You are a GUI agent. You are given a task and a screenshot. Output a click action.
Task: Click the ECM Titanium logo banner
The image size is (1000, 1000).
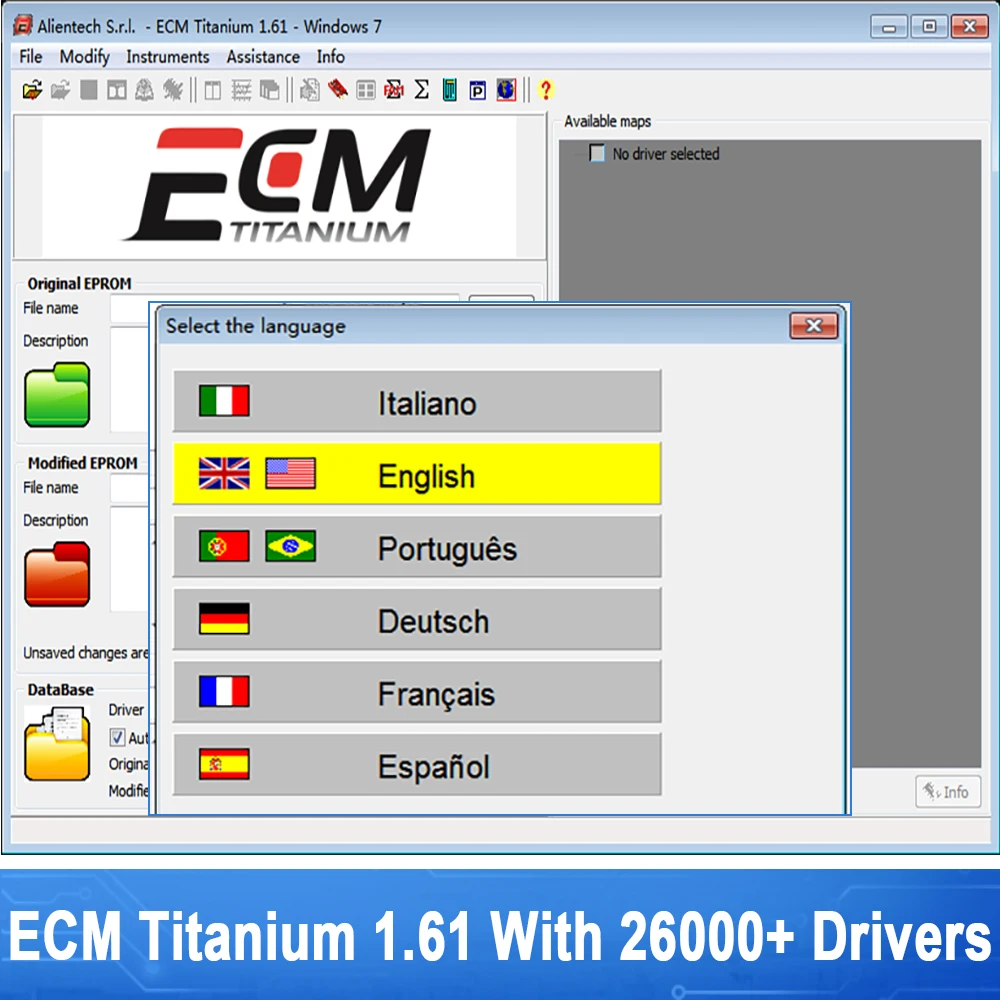tap(279, 187)
